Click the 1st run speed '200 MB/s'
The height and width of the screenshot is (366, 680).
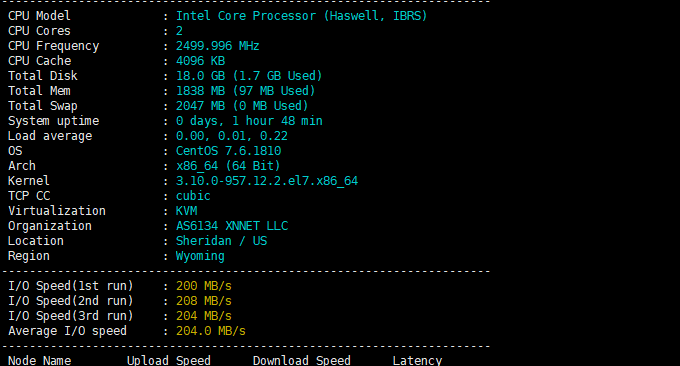point(204,286)
